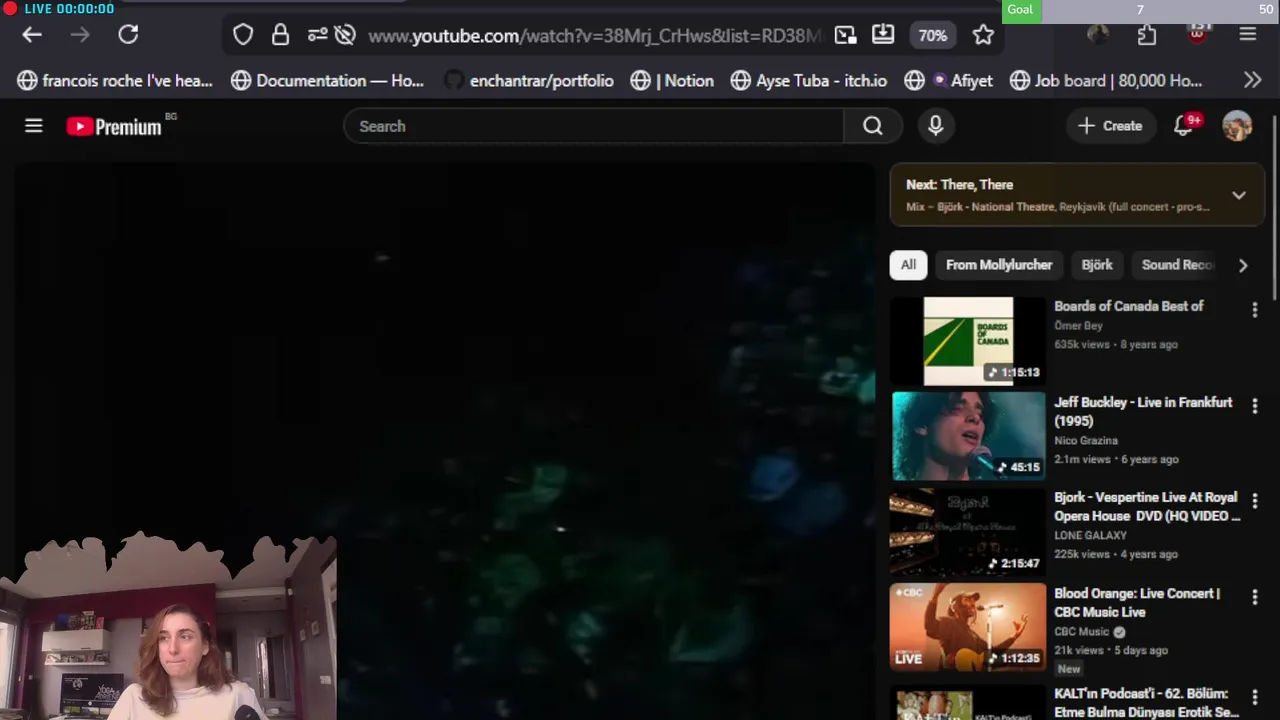Screen dimensions: 1280x720
Task: Focus the YouTube URL address bar
Action: 594,36
